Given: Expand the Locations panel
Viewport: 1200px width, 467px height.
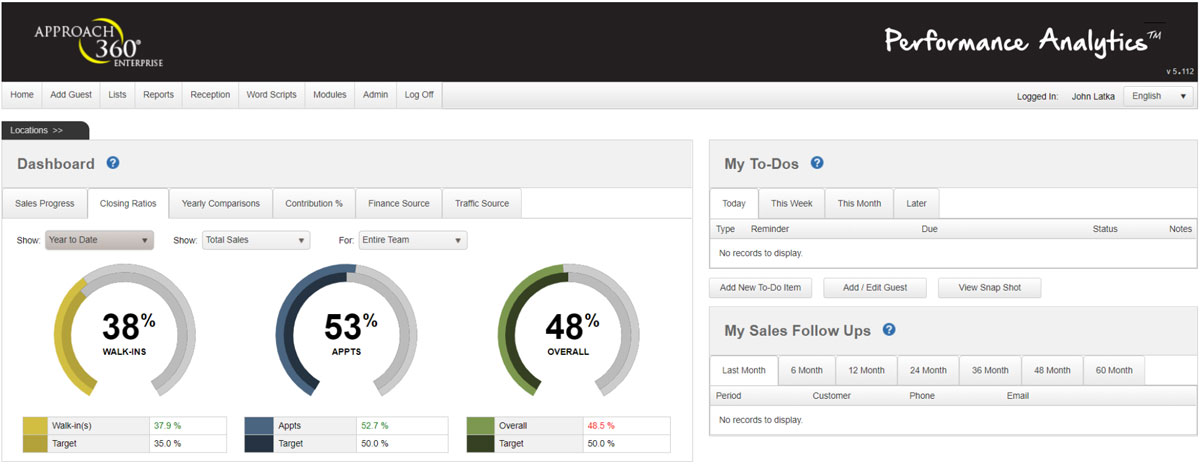Looking at the screenshot, I should pos(45,130).
